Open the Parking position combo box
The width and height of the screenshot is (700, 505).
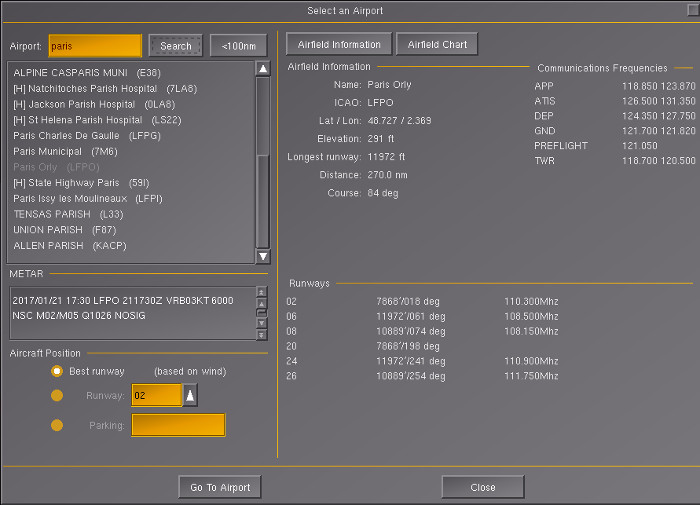click(178, 425)
